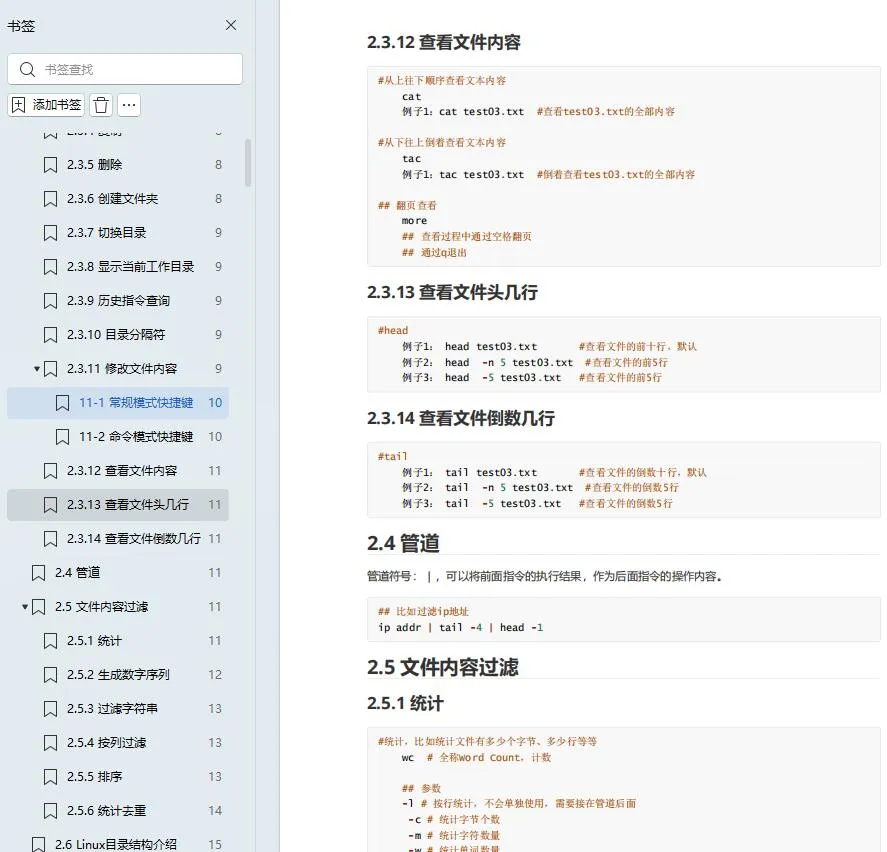Go to bookmark 2.5.2 生成数字序列

[x=118, y=674]
